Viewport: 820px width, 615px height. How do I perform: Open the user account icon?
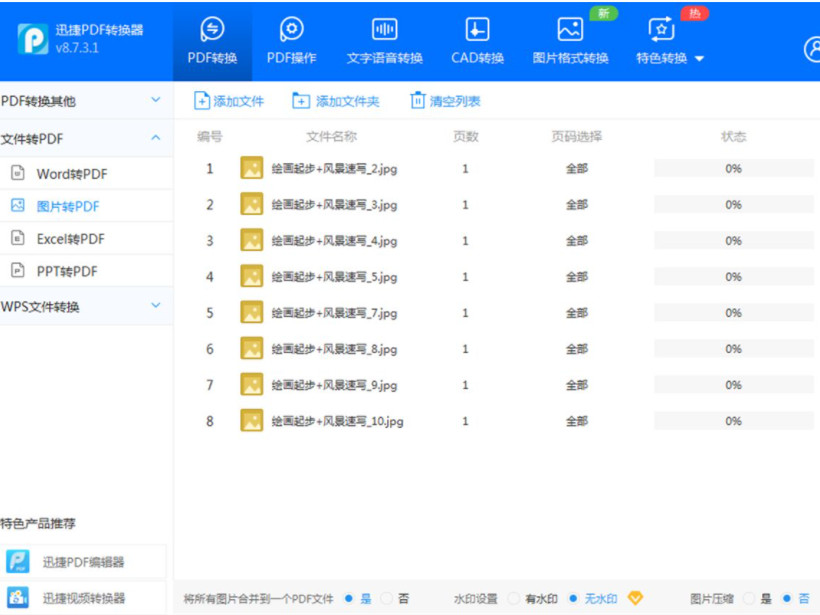click(813, 49)
